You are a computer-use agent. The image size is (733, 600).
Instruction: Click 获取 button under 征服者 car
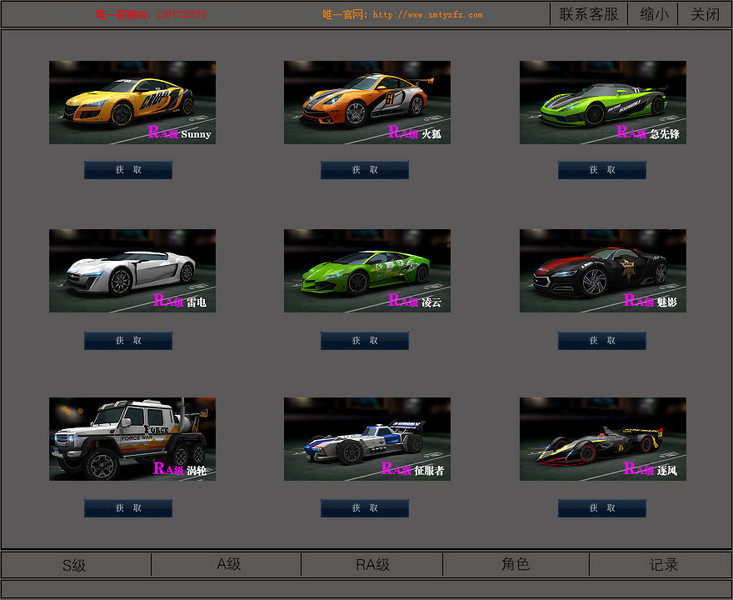coord(365,508)
